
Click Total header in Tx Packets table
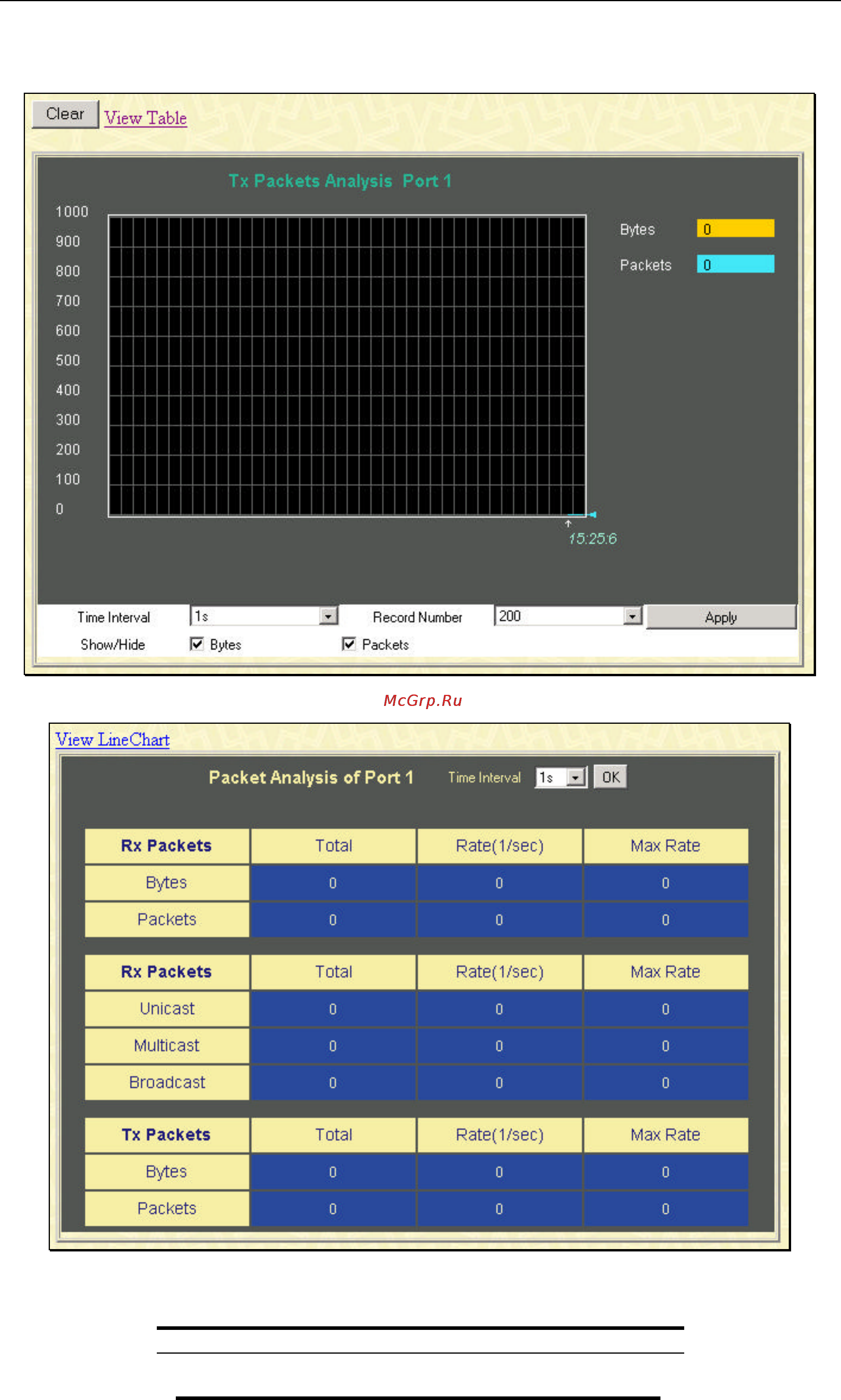(x=333, y=1135)
